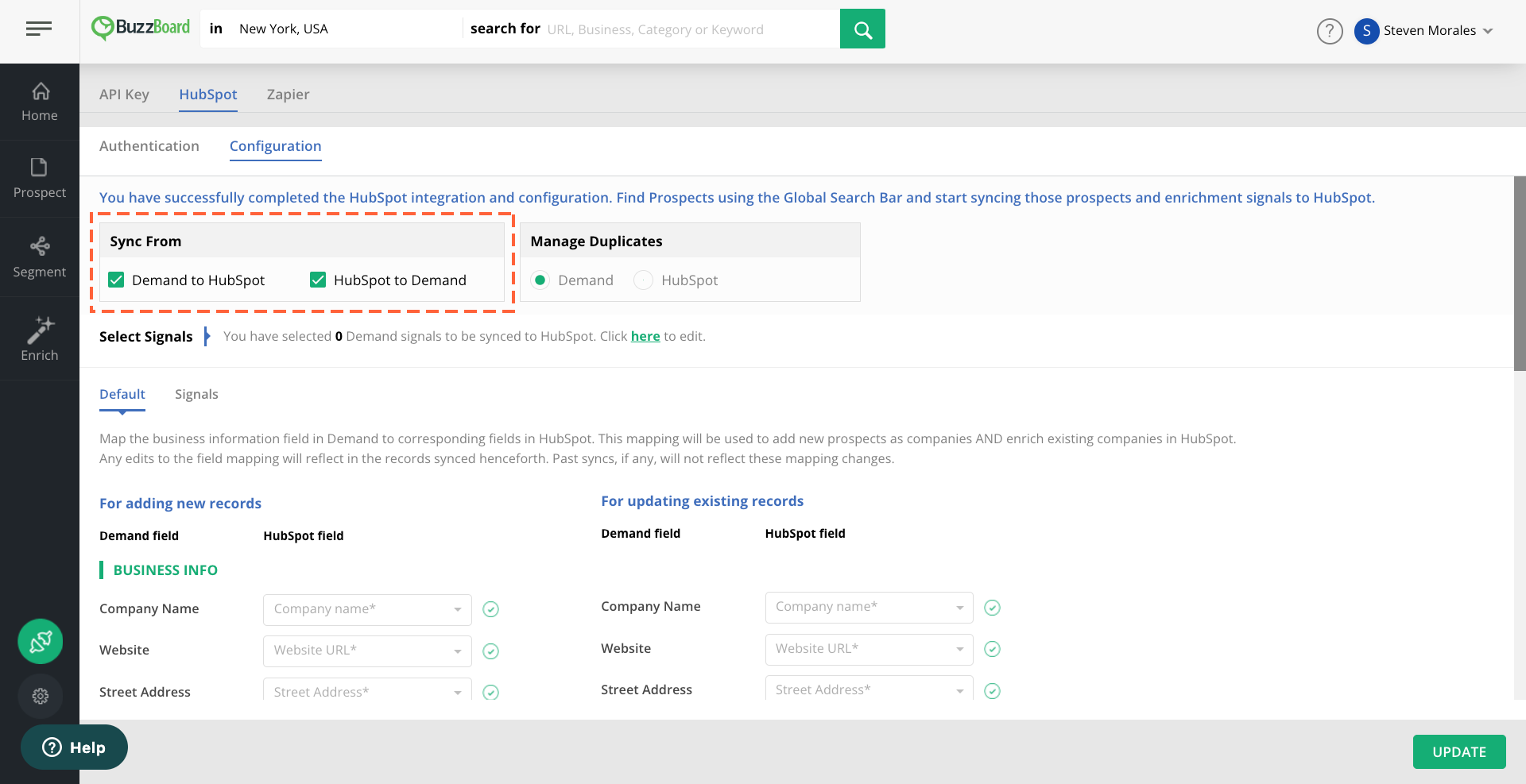Click check icon beside new-records Company name
The image size is (1526, 784).
click(491, 609)
